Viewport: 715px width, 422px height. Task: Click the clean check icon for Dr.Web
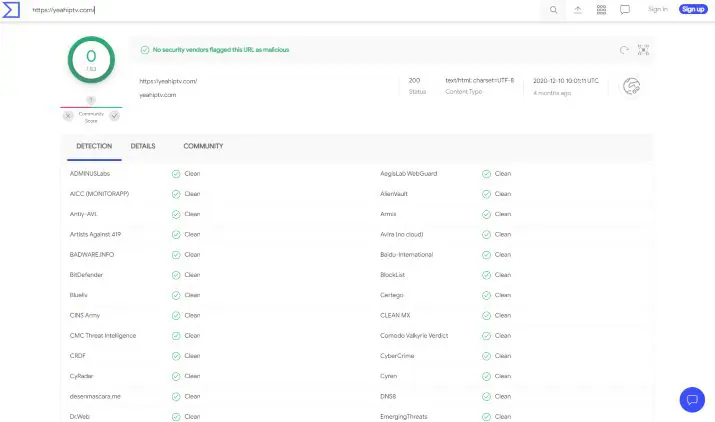176,417
